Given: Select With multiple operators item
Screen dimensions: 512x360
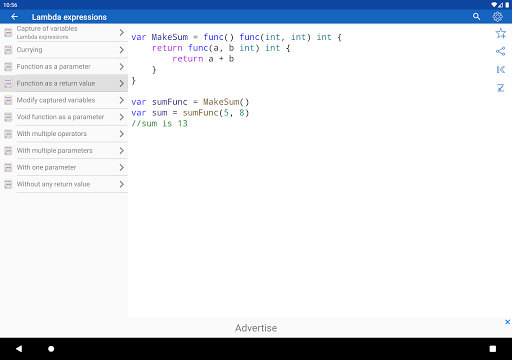Looking at the screenshot, I should pyautogui.click(x=64, y=134).
